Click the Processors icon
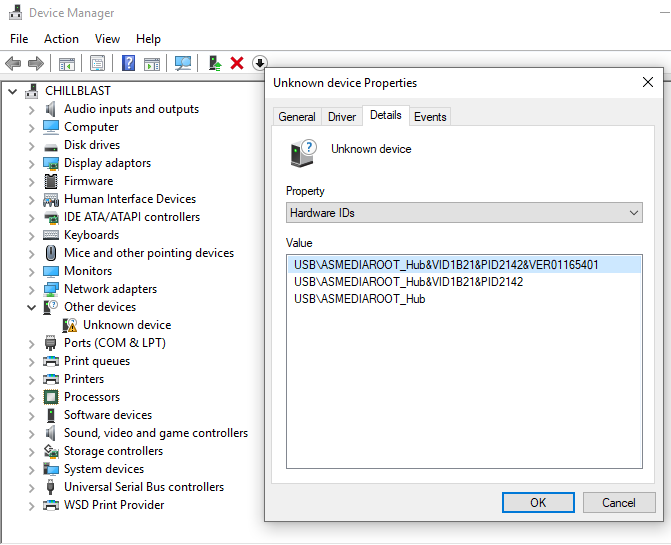Screen dimensions: 671x545 click(x=51, y=397)
